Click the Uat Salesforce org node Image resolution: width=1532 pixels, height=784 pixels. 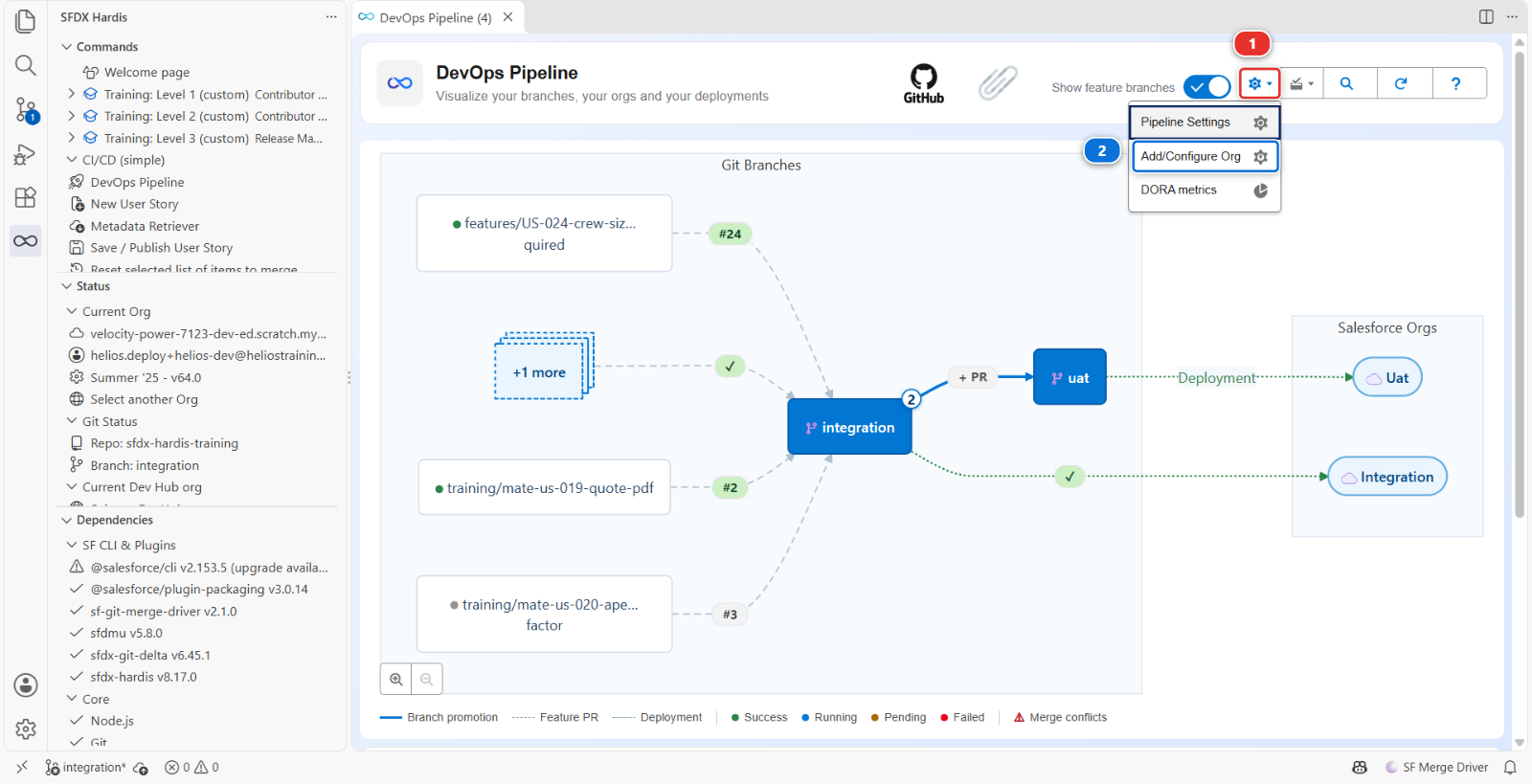coord(1387,377)
